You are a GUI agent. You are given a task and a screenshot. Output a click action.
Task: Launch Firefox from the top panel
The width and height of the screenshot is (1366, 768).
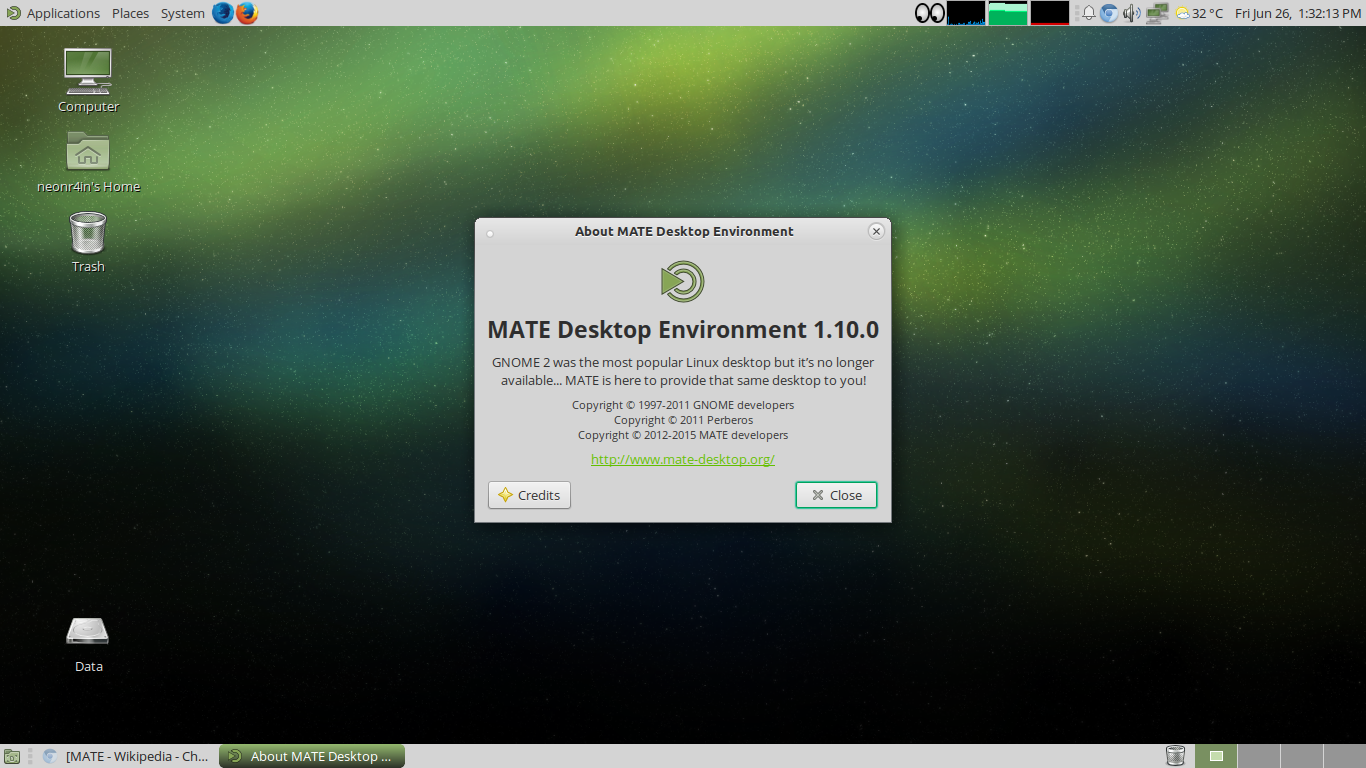(x=247, y=13)
